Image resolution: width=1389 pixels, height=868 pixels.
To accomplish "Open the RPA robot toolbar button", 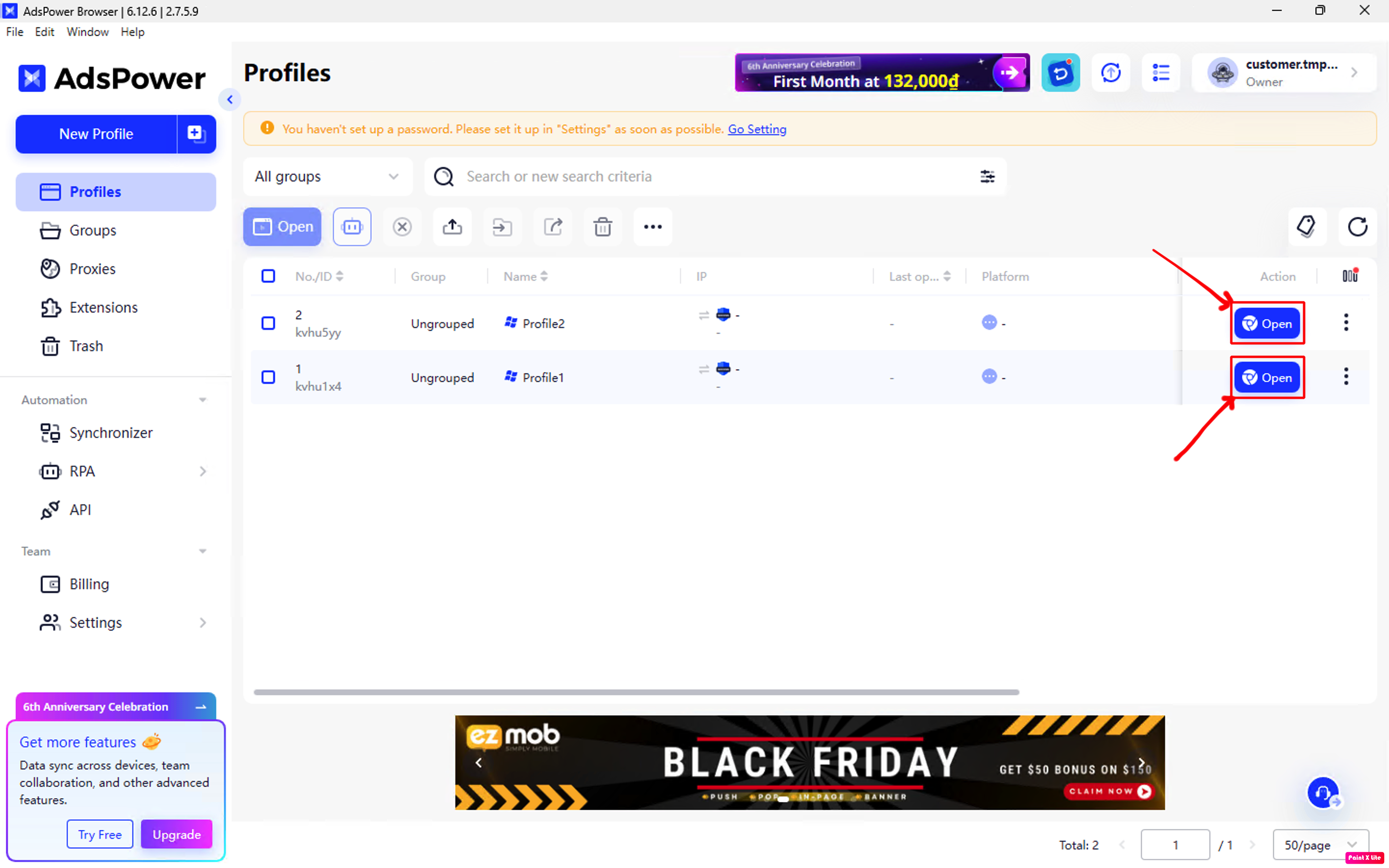I will click(x=352, y=227).
